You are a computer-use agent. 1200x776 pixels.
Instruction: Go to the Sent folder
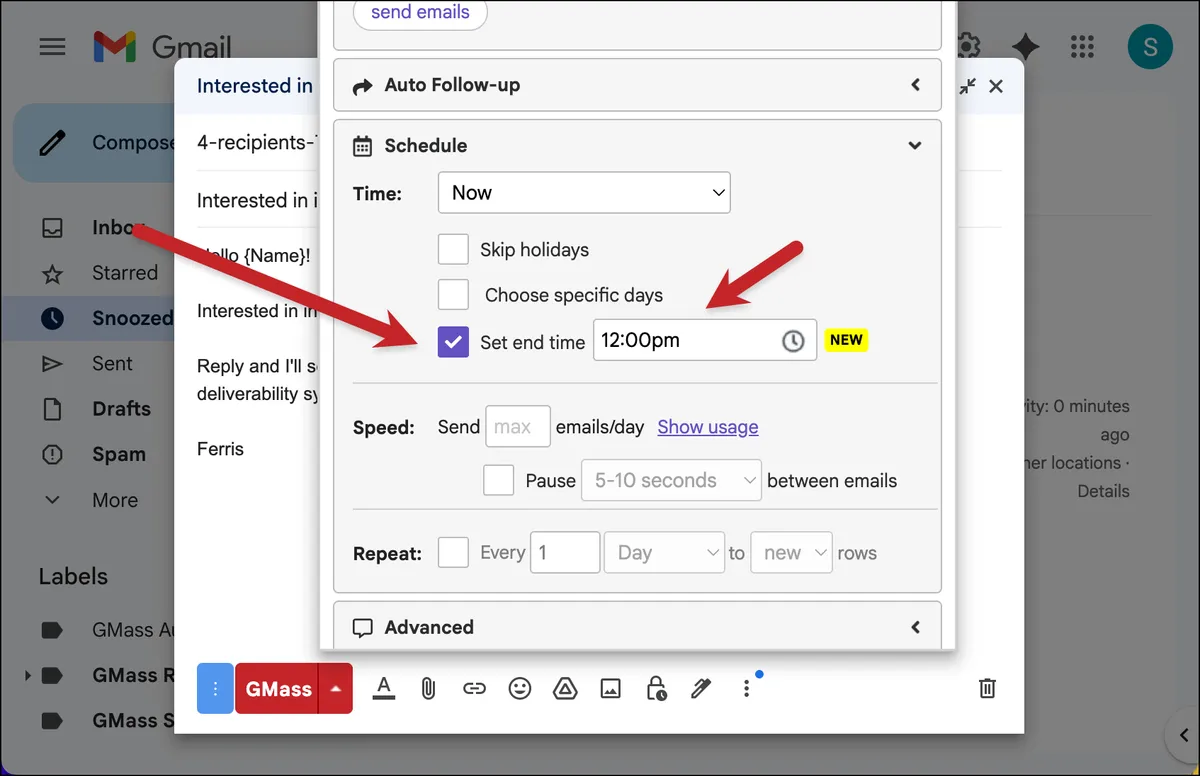coord(112,364)
